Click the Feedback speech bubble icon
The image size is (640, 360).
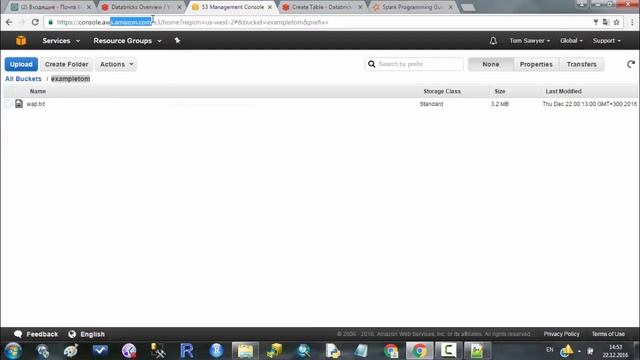point(18,334)
